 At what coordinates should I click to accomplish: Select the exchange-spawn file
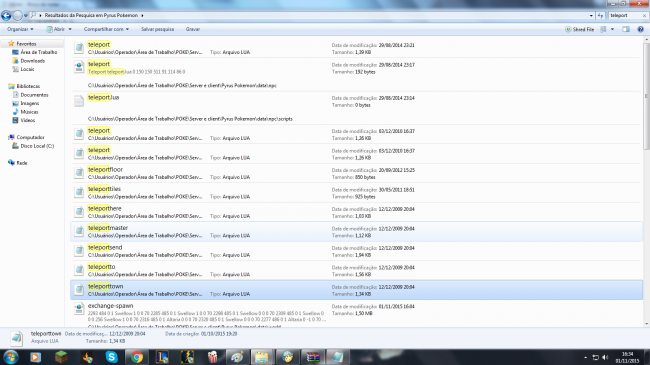point(356,314)
